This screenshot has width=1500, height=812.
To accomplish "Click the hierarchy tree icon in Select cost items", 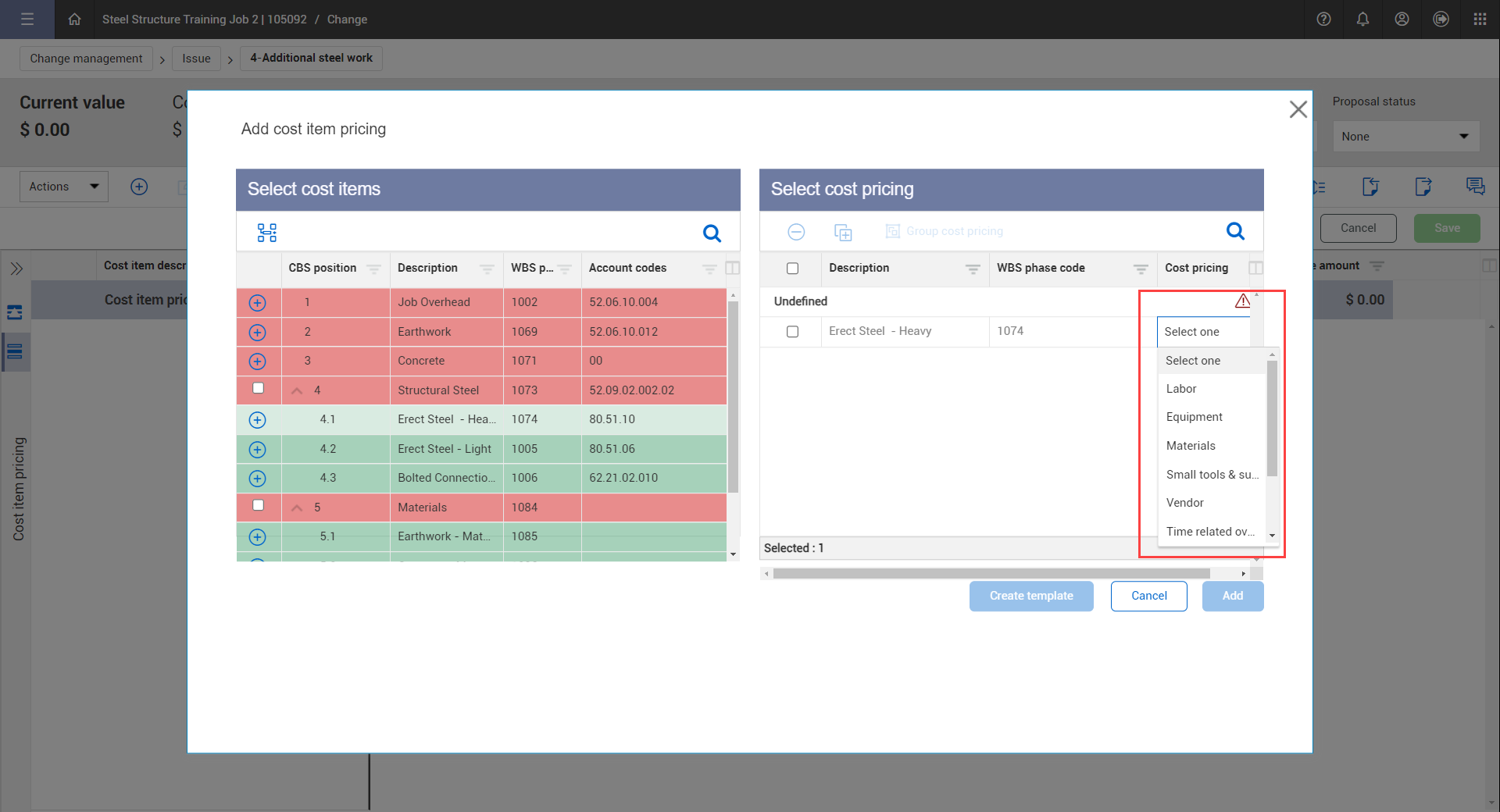I will pyautogui.click(x=267, y=233).
